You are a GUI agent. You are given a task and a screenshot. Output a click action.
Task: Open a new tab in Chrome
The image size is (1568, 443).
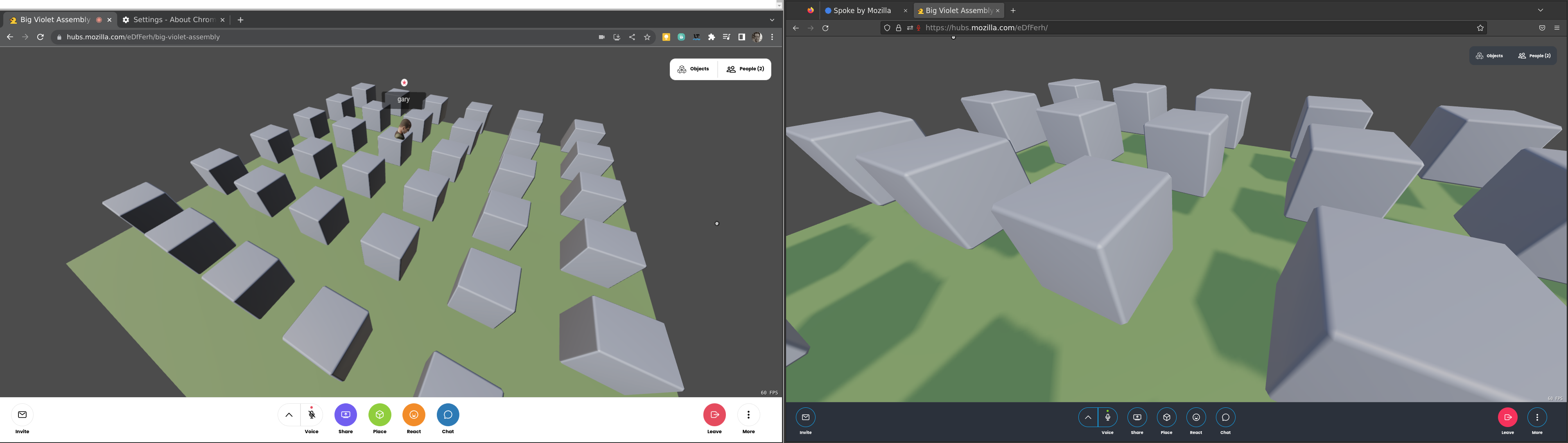click(240, 20)
